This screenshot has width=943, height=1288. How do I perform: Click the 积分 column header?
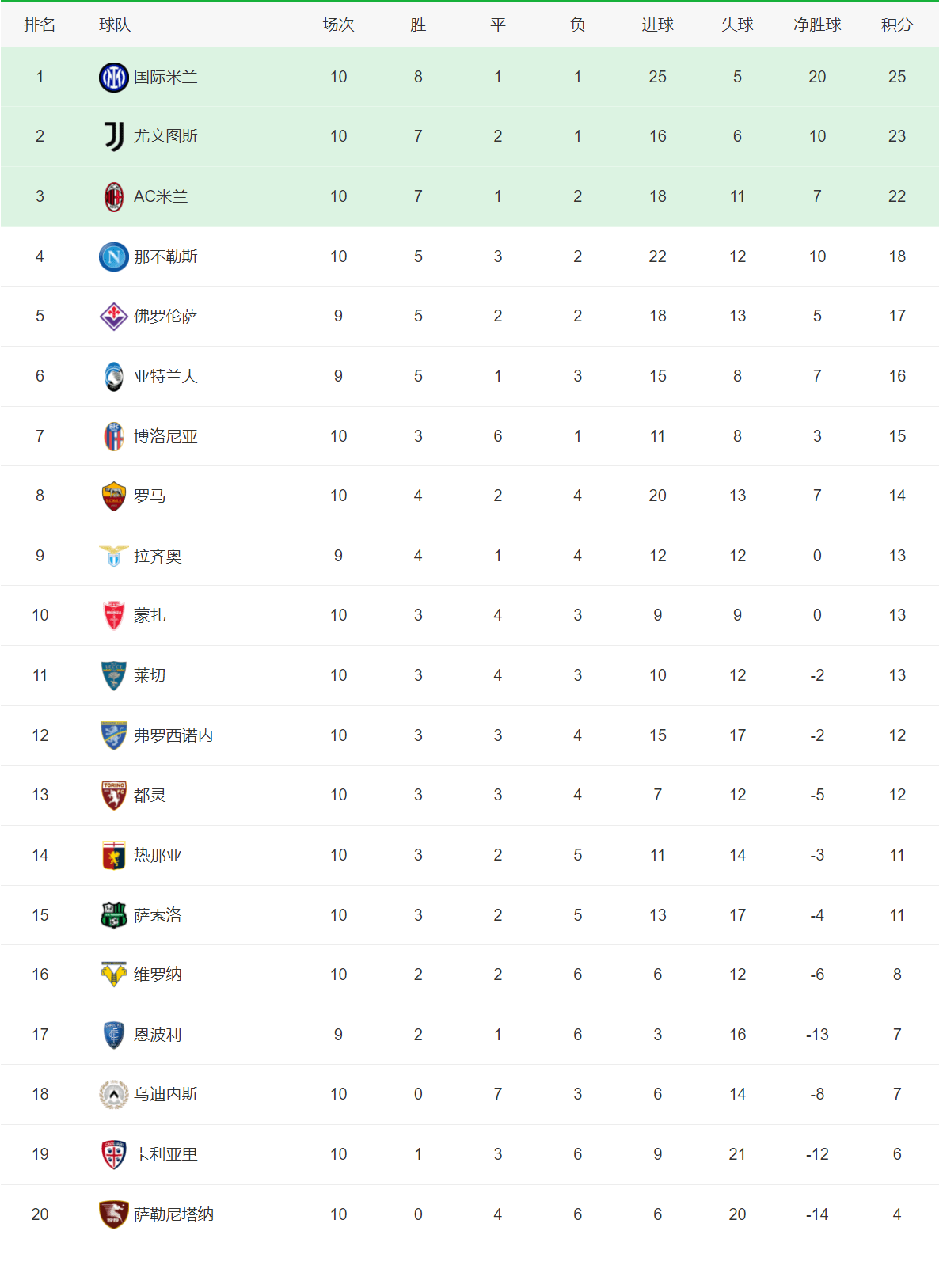pos(896,25)
